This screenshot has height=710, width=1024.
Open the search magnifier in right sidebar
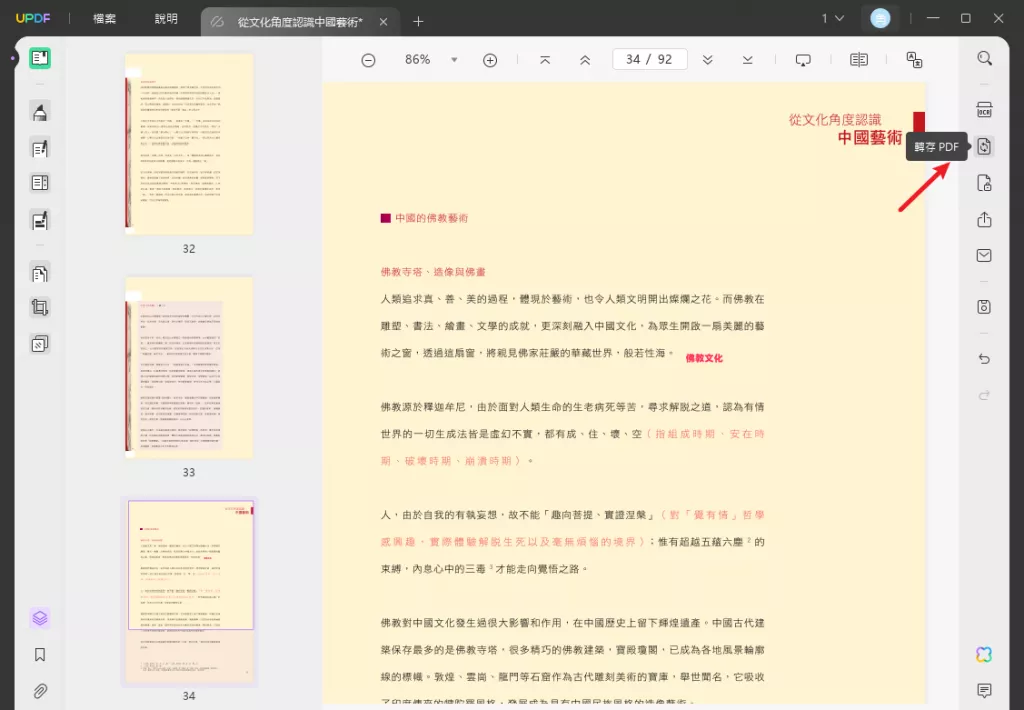coord(984,58)
